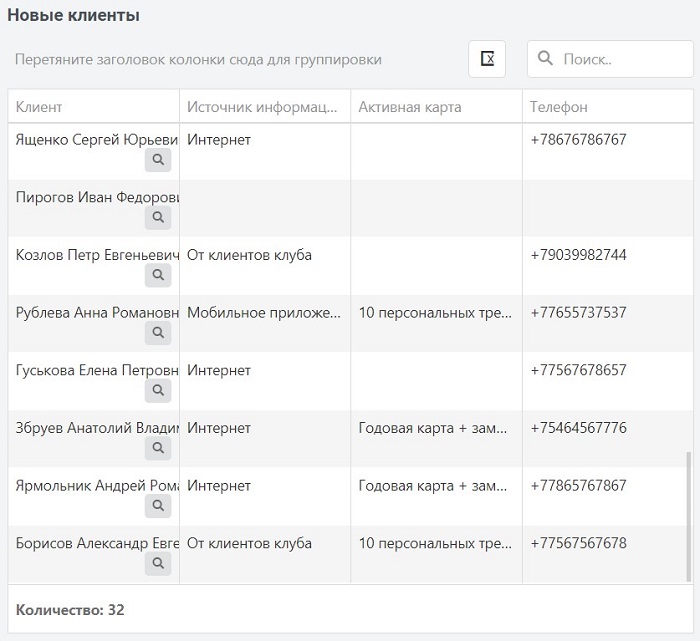Select client name Збруев Анатолий
Viewport: 700px width, 641px height.
tap(97, 428)
